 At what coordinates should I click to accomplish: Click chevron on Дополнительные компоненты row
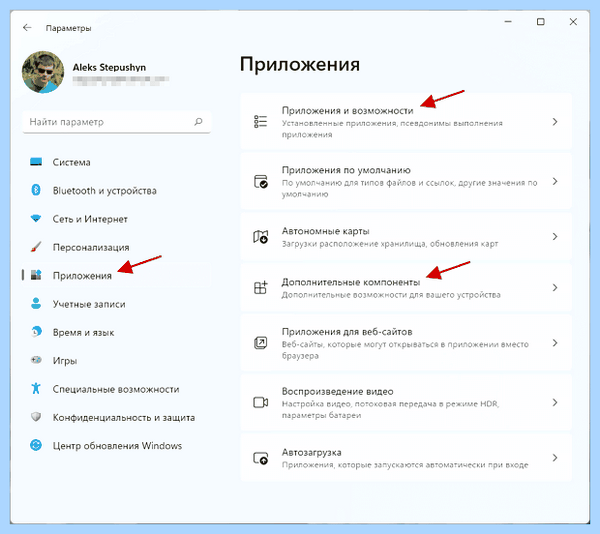tap(555, 288)
